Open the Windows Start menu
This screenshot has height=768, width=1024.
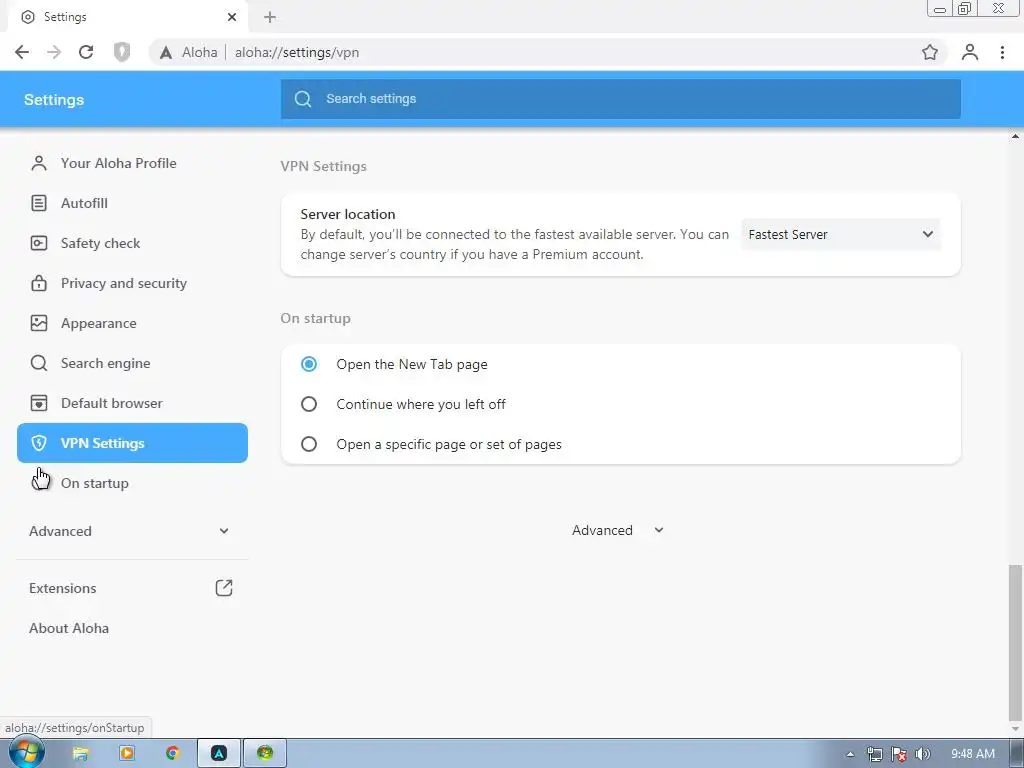pyautogui.click(x=26, y=752)
